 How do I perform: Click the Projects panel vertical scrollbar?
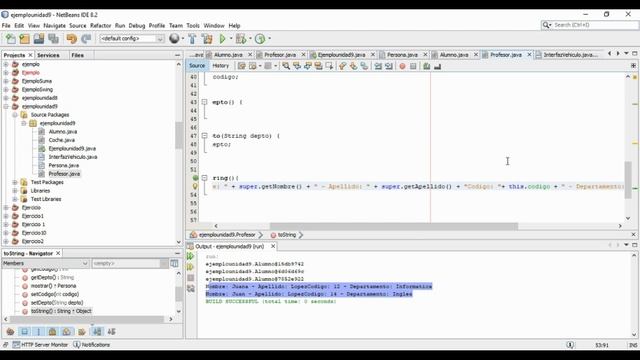pos(179,136)
